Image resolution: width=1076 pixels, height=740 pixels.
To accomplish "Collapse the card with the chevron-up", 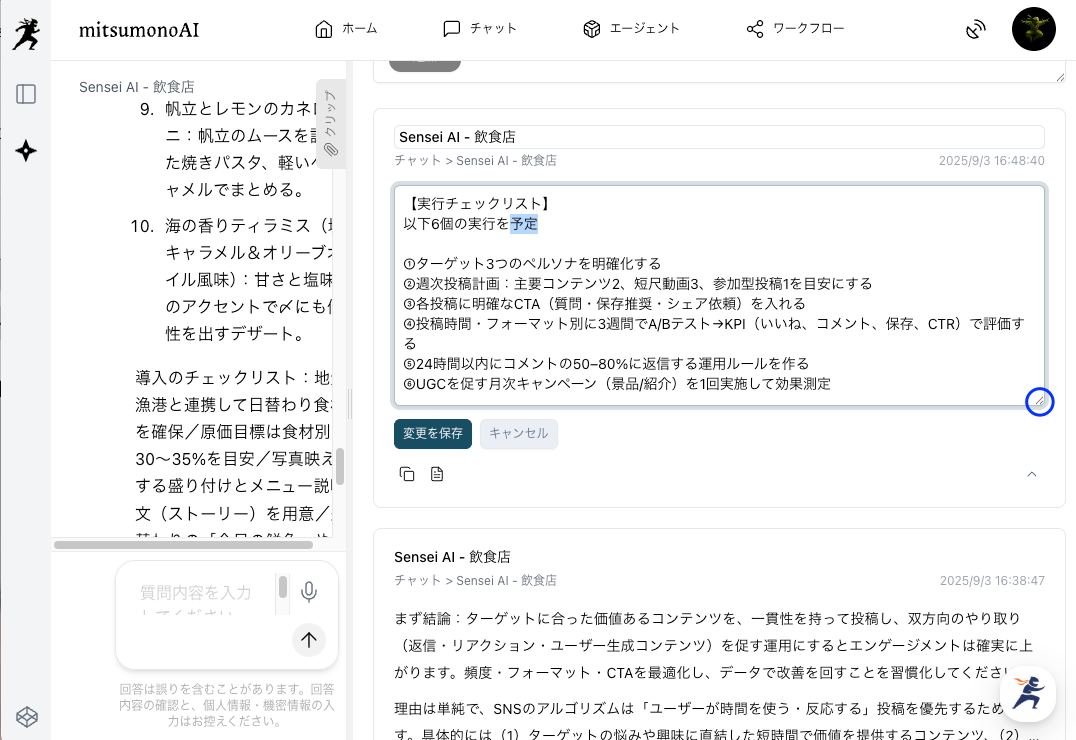I will tap(1031, 474).
